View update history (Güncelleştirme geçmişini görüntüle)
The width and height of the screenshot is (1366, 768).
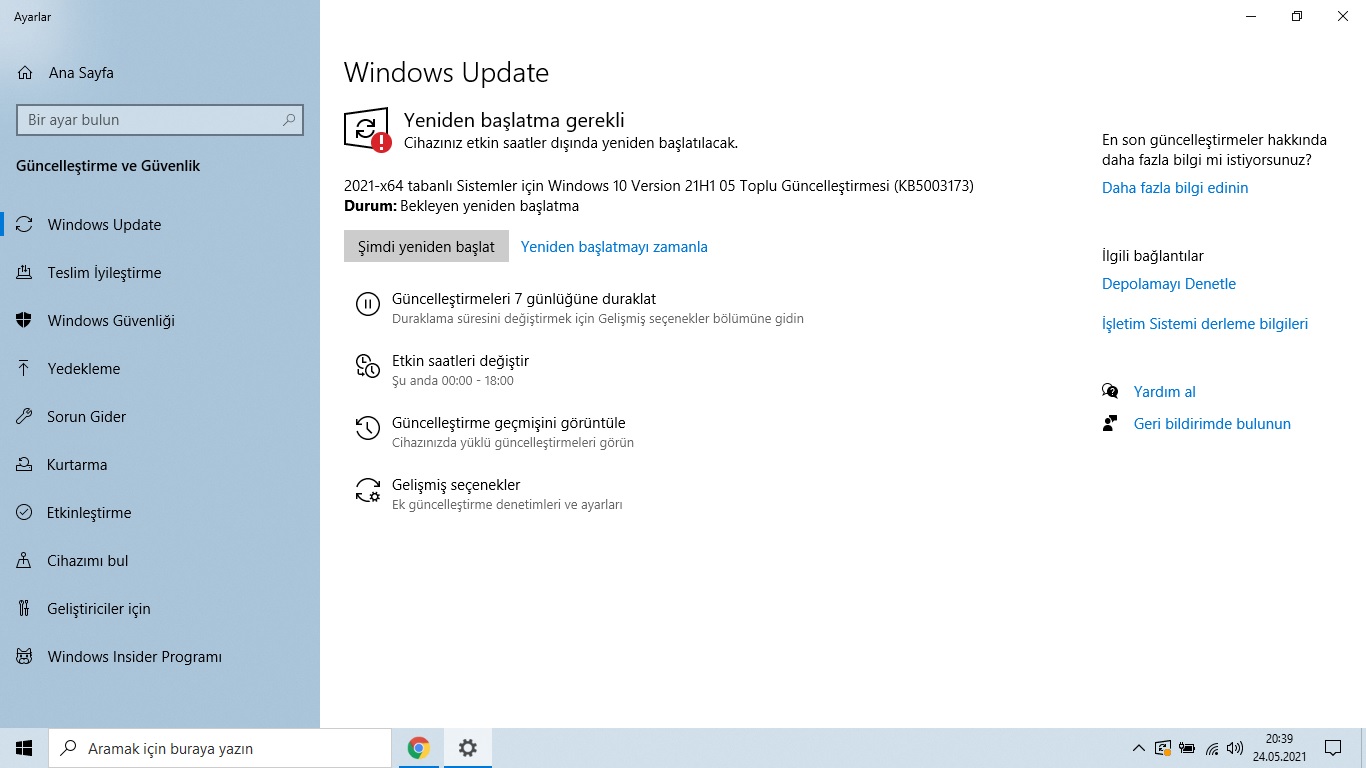508,423
